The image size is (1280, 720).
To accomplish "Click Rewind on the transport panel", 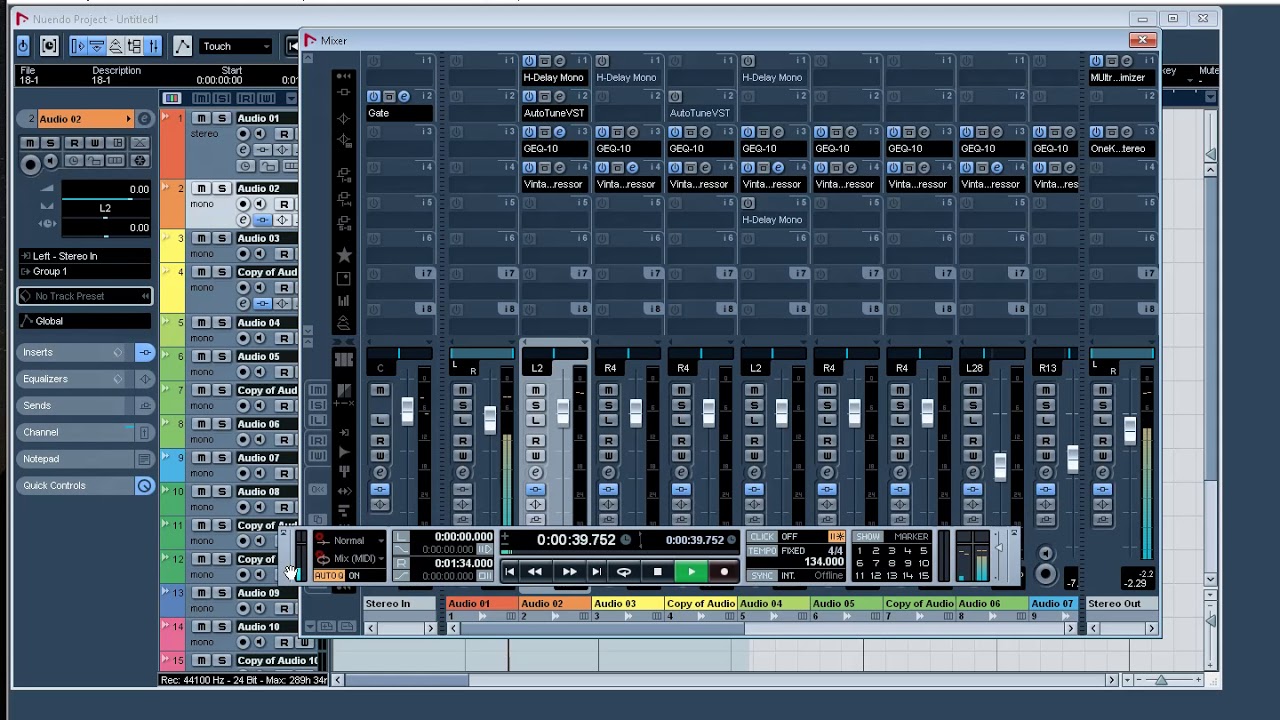I will coord(535,572).
